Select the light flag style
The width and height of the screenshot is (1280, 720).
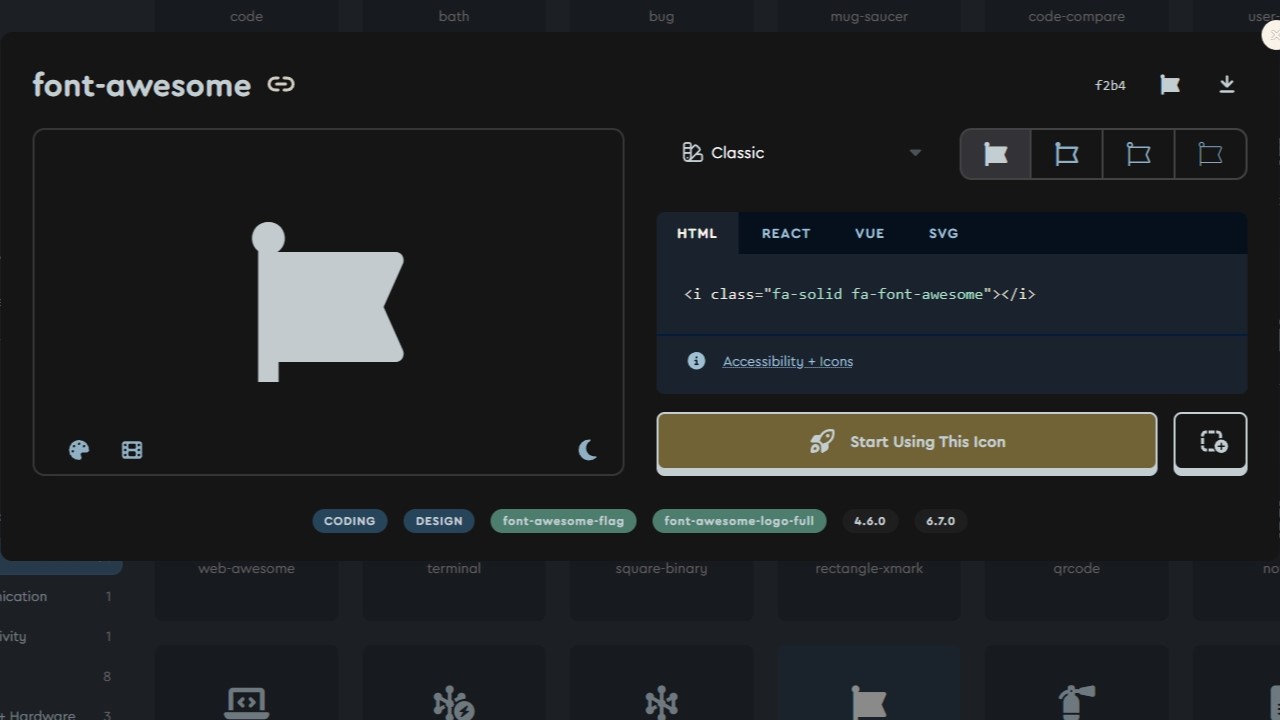[1138, 154]
